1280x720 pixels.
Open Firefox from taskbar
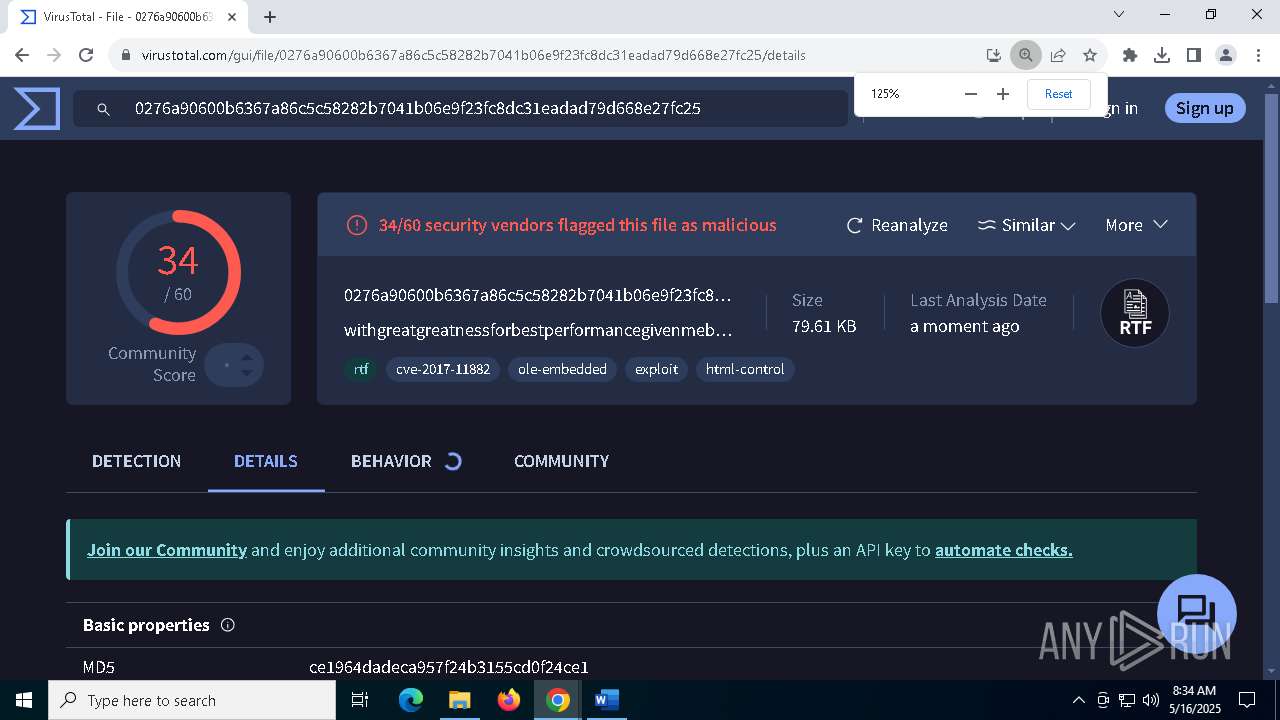coord(509,700)
